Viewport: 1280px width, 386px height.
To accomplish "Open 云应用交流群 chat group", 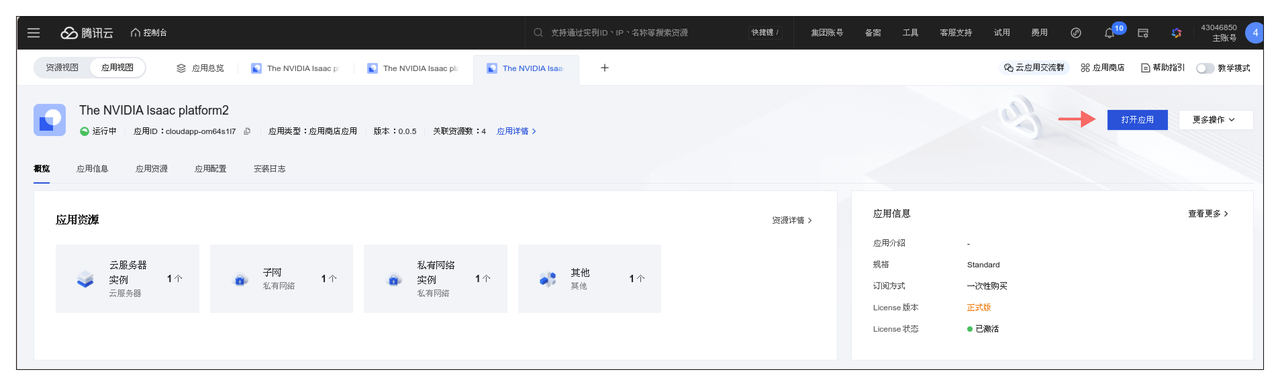I will tap(1033, 68).
